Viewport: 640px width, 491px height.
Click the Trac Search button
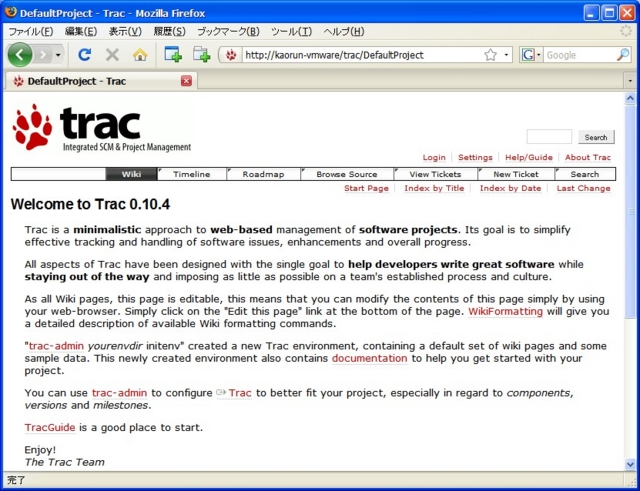click(596, 137)
